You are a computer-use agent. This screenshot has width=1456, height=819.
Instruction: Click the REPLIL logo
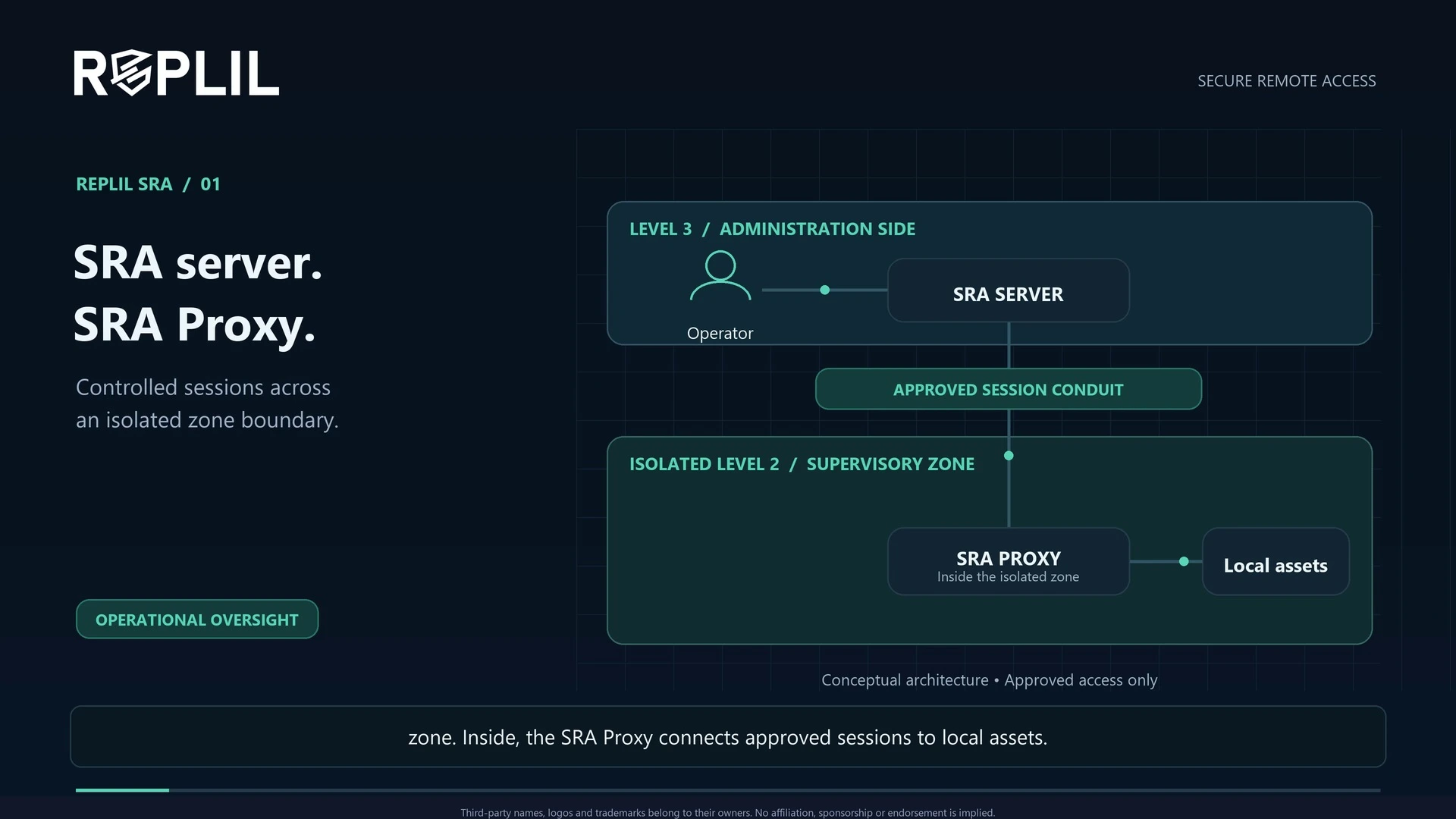point(176,73)
